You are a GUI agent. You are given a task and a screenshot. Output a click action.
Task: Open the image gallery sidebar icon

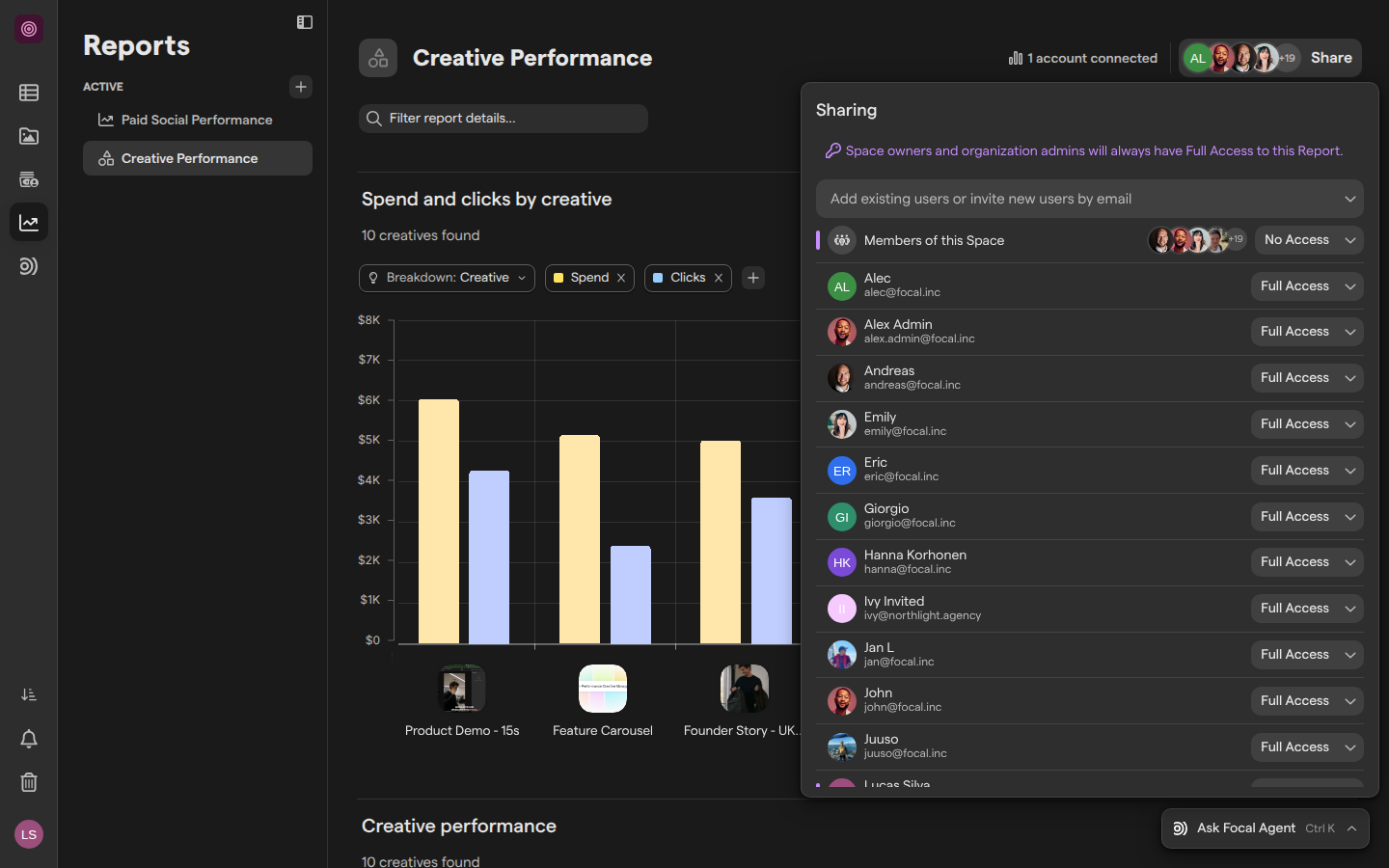pyautogui.click(x=29, y=136)
